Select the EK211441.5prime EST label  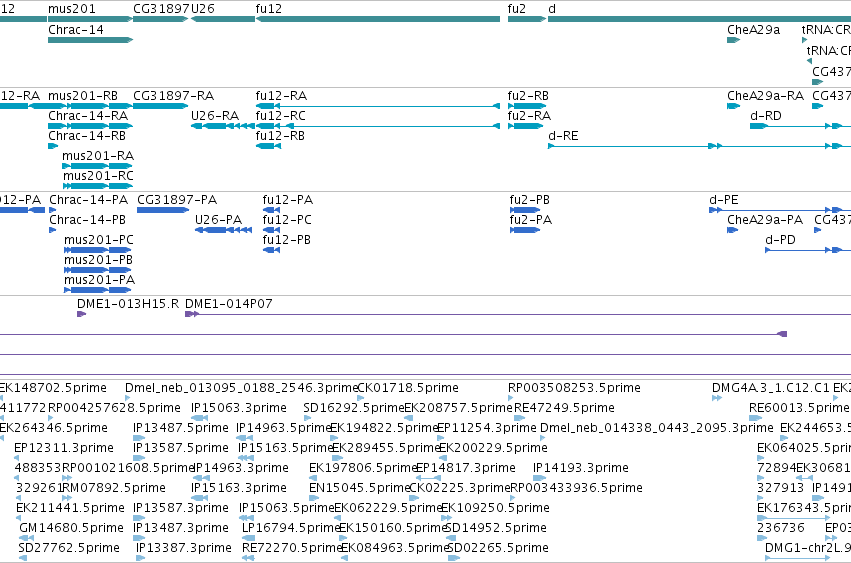click(71, 508)
